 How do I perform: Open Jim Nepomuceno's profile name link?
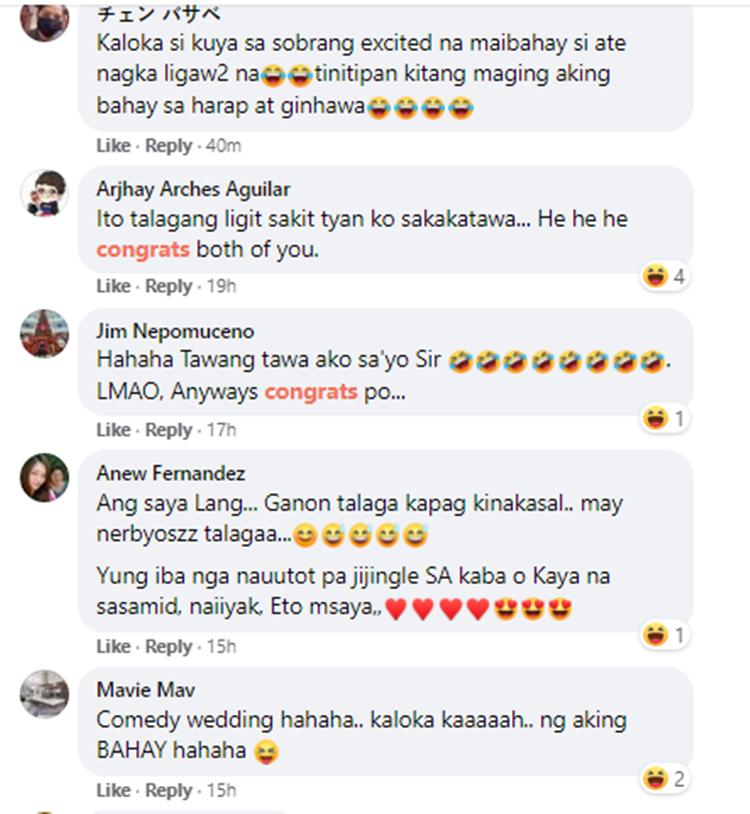175,331
